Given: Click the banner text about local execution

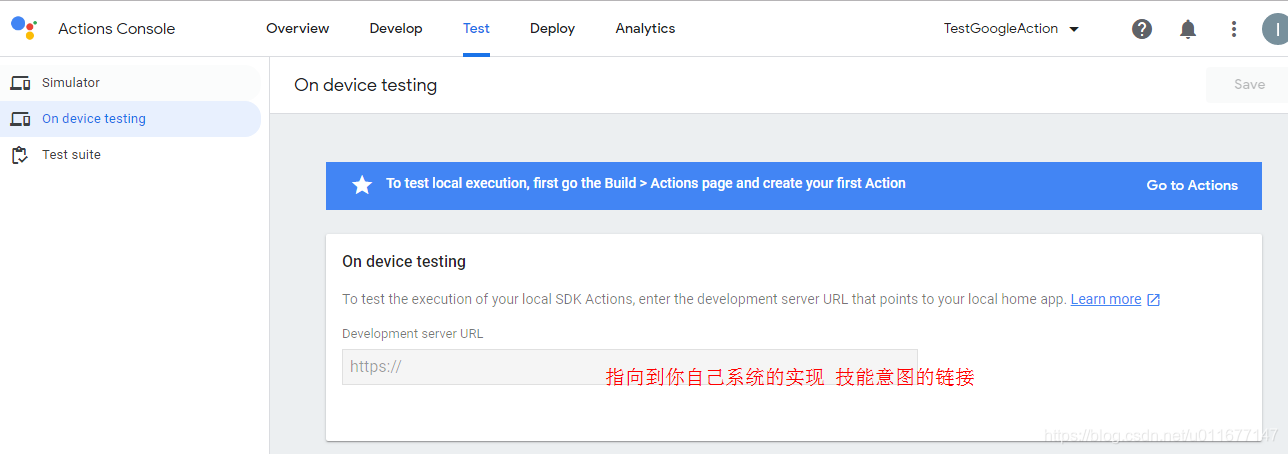Looking at the screenshot, I should click(646, 184).
